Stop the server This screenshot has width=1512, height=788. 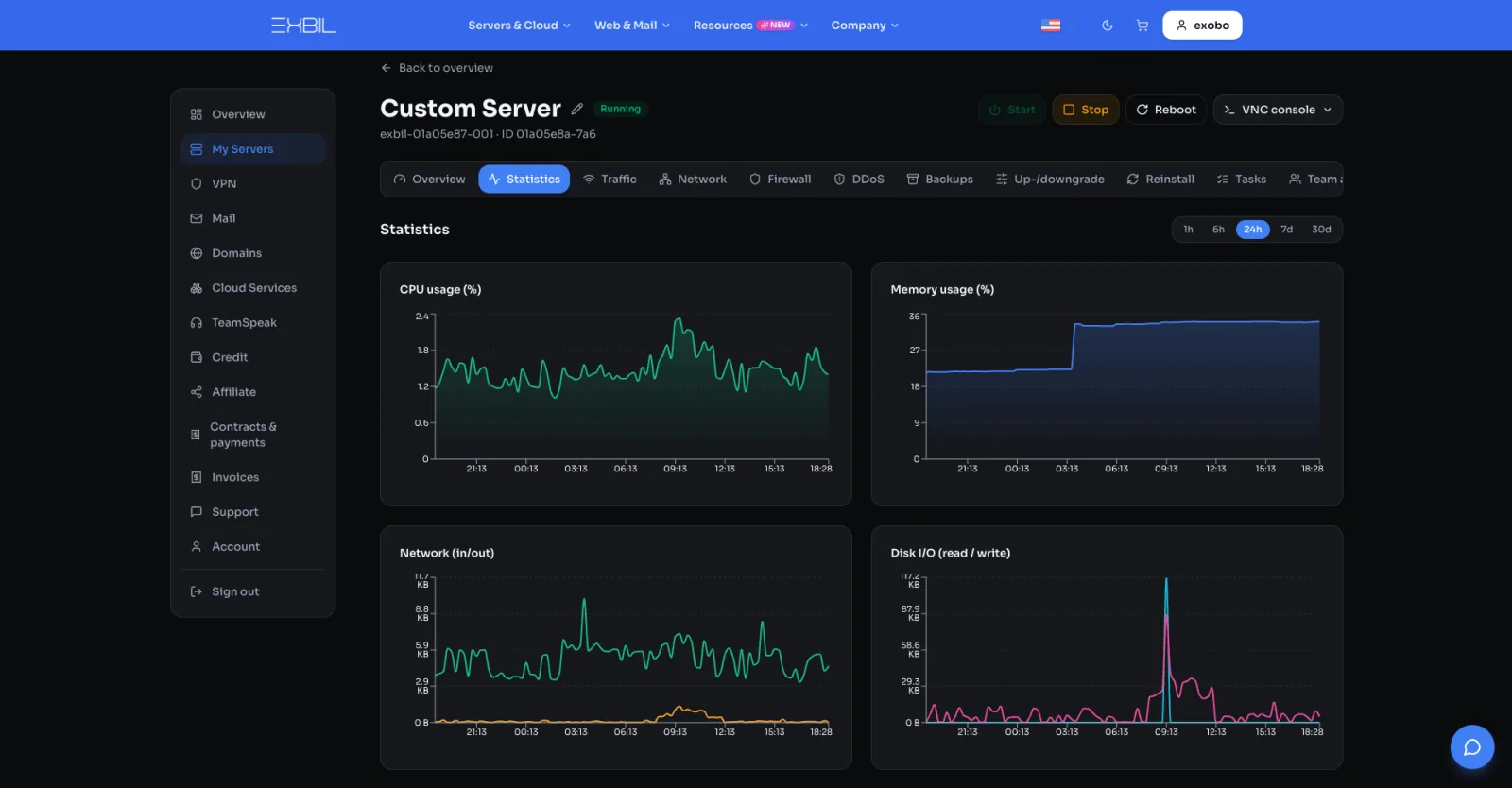coord(1086,110)
